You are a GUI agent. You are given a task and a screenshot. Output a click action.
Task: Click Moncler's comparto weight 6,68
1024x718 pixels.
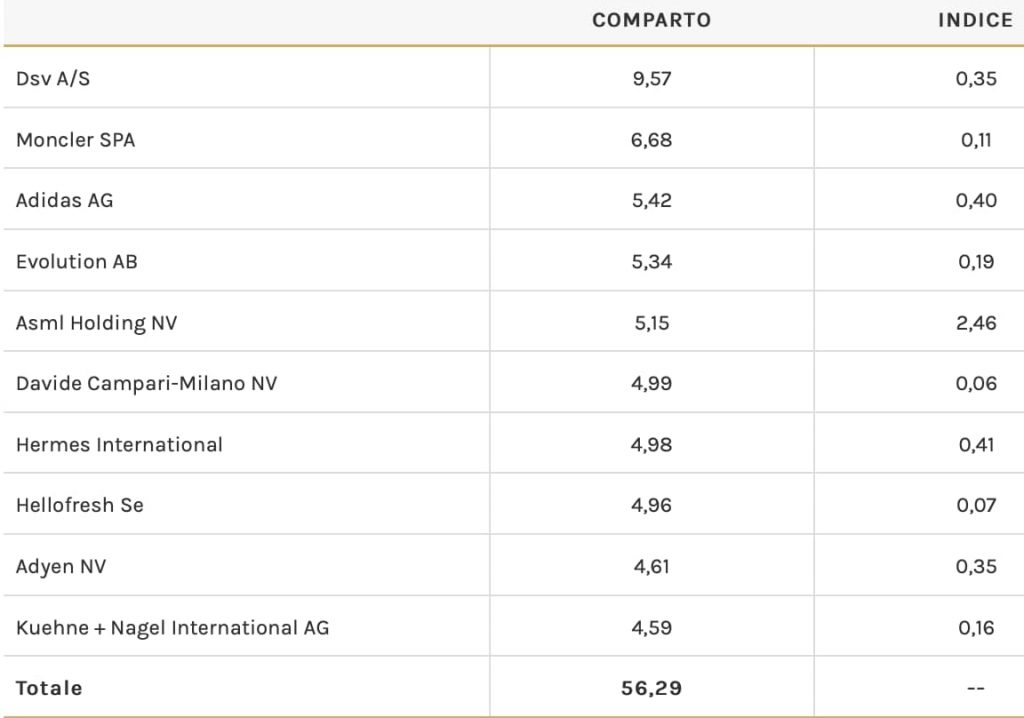point(651,139)
